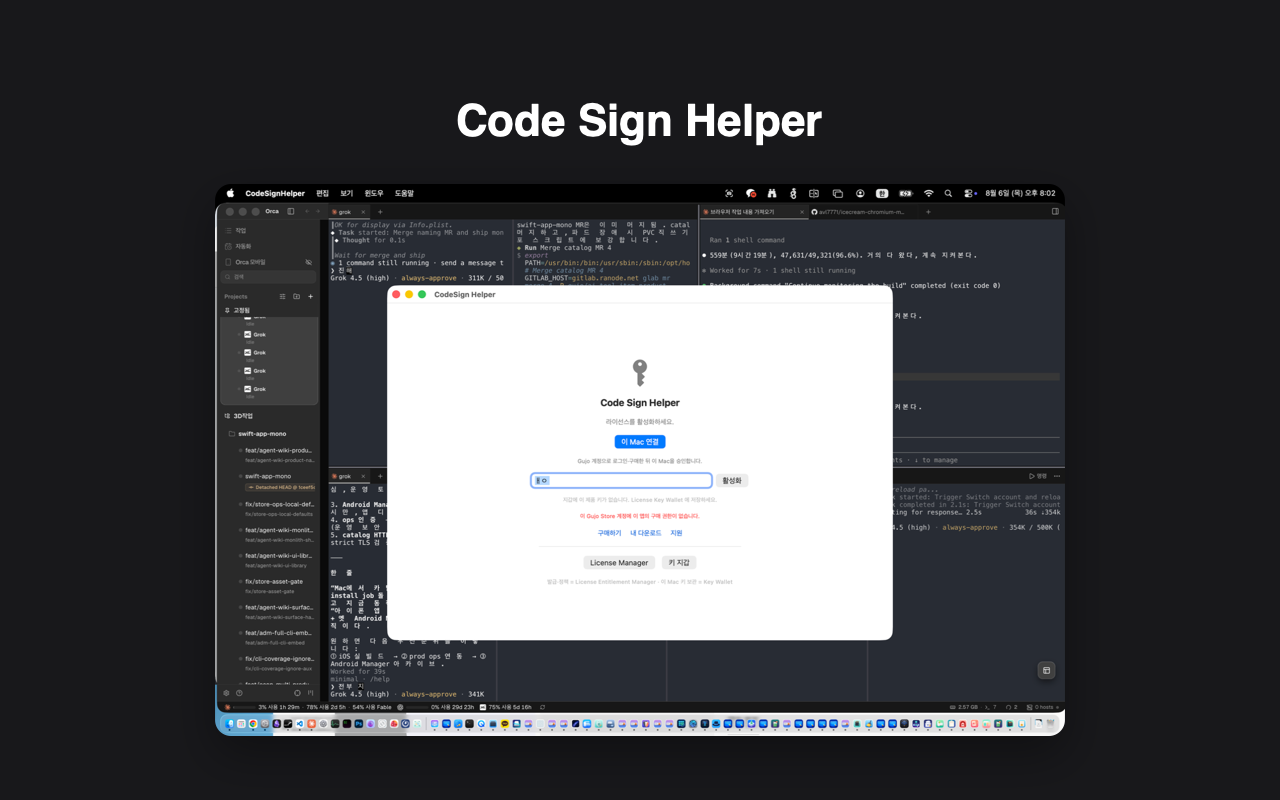Image resolution: width=1280 pixels, height=800 pixels.
Task: Open the '키 지갑' key wallet button
Action: click(x=679, y=563)
